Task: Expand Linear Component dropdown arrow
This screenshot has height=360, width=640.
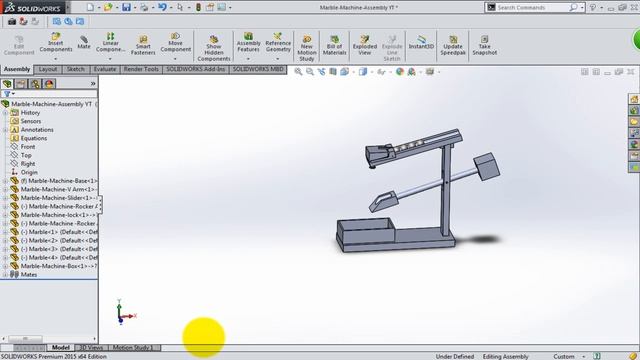Action: tap(110, 59)
